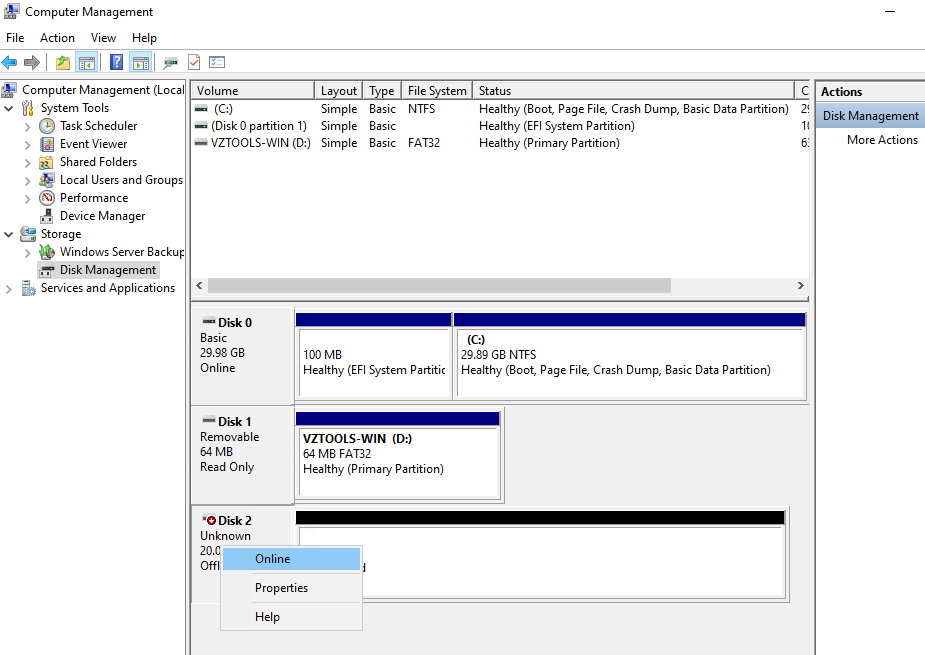Click Disk Management in the Actions pane
The width and height of the screenshot is (925, 655).
click(871, 116)
